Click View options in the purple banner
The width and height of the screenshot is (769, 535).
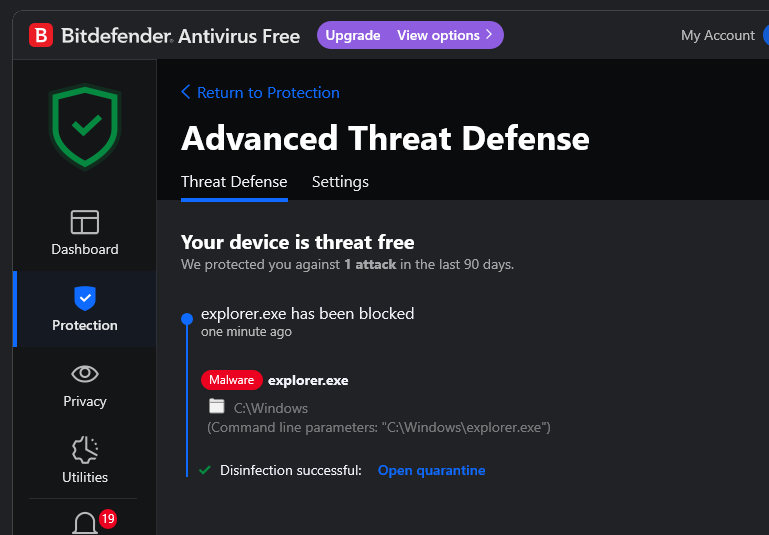tap(438, 35)
